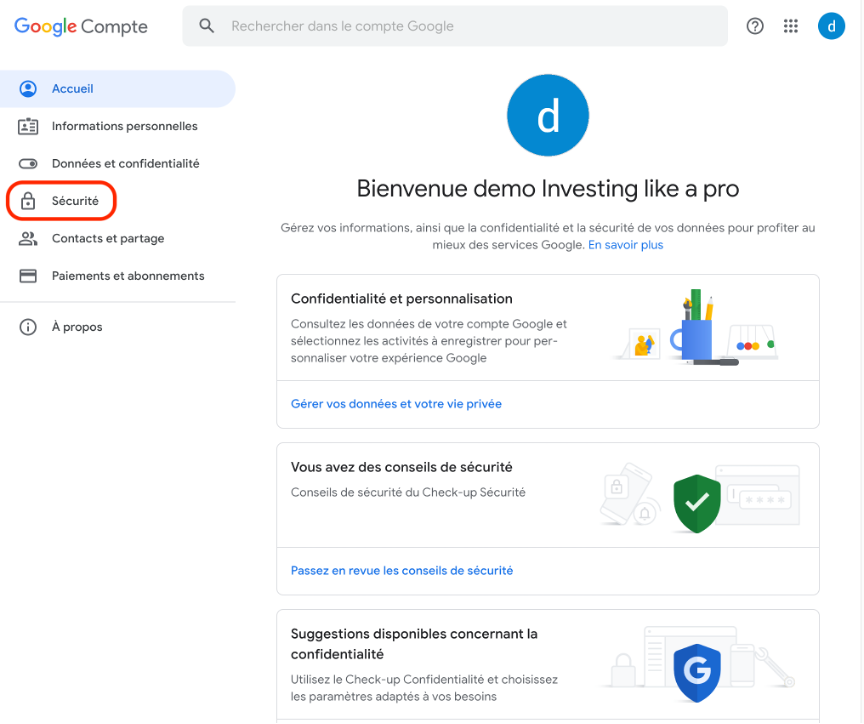Click the padlock icon beside Sécurité
864x724 pixels.
[28, 201]
